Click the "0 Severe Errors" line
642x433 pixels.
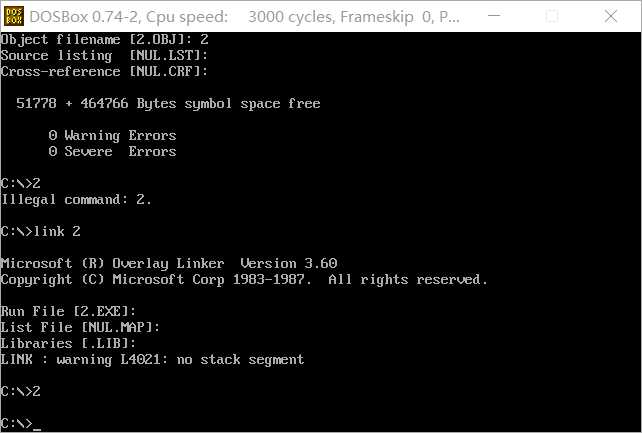112,151
